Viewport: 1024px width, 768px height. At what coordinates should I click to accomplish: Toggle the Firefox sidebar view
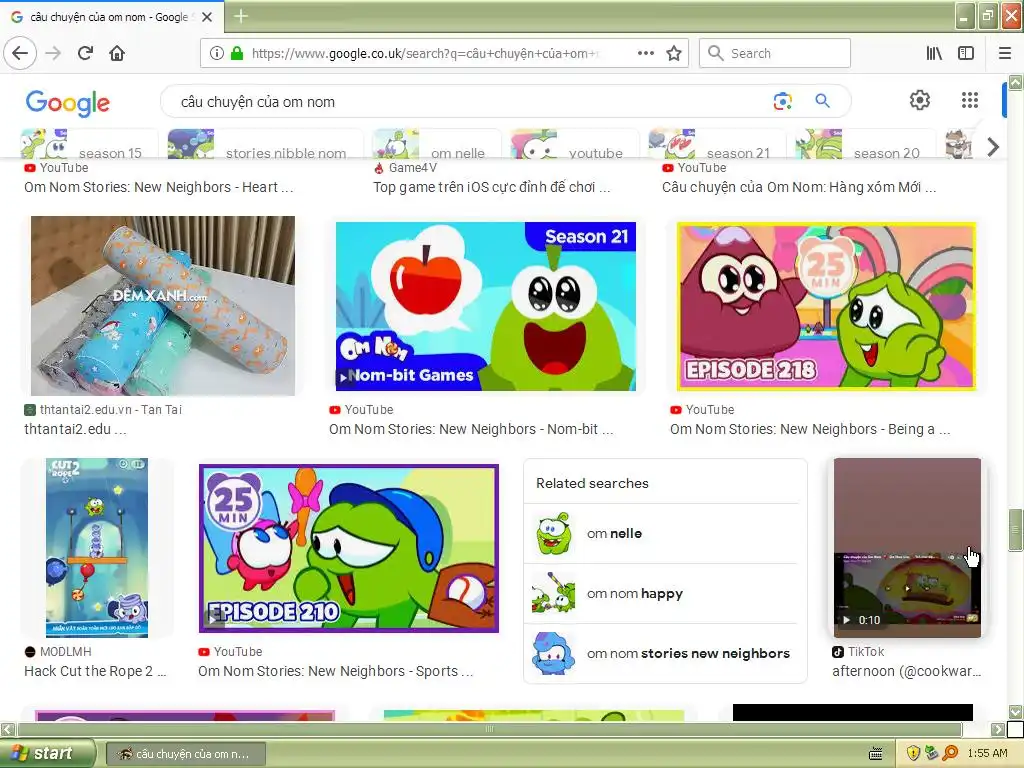pos(966,53)
